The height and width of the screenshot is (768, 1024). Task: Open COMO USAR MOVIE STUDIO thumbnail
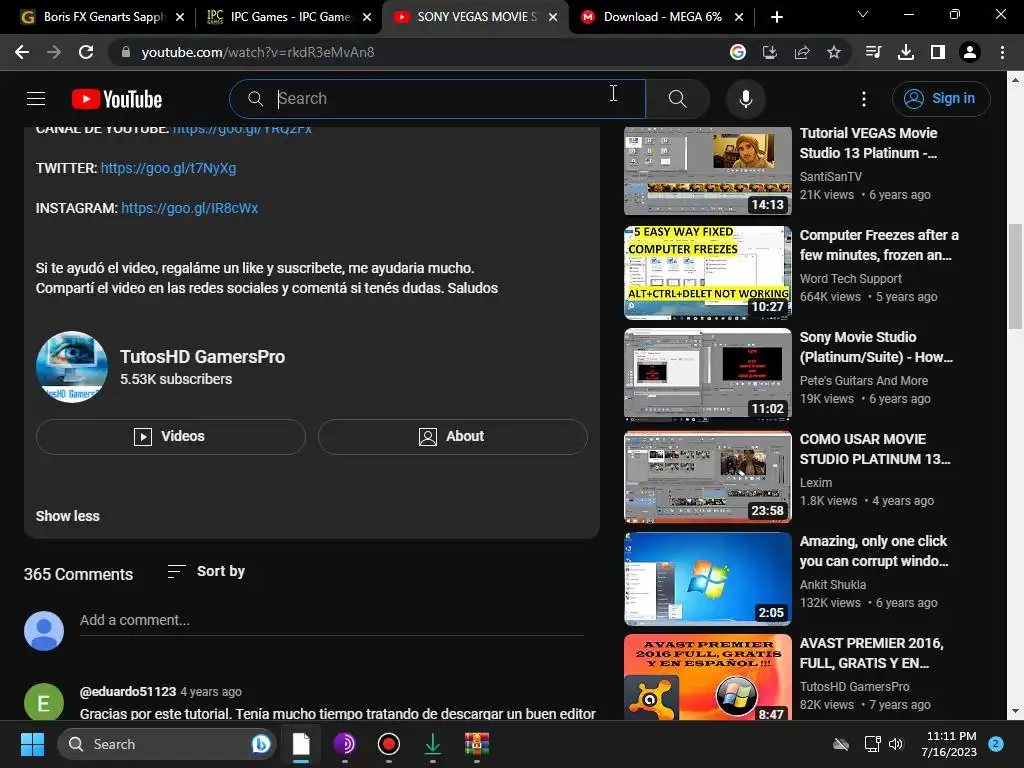(708, 477)
